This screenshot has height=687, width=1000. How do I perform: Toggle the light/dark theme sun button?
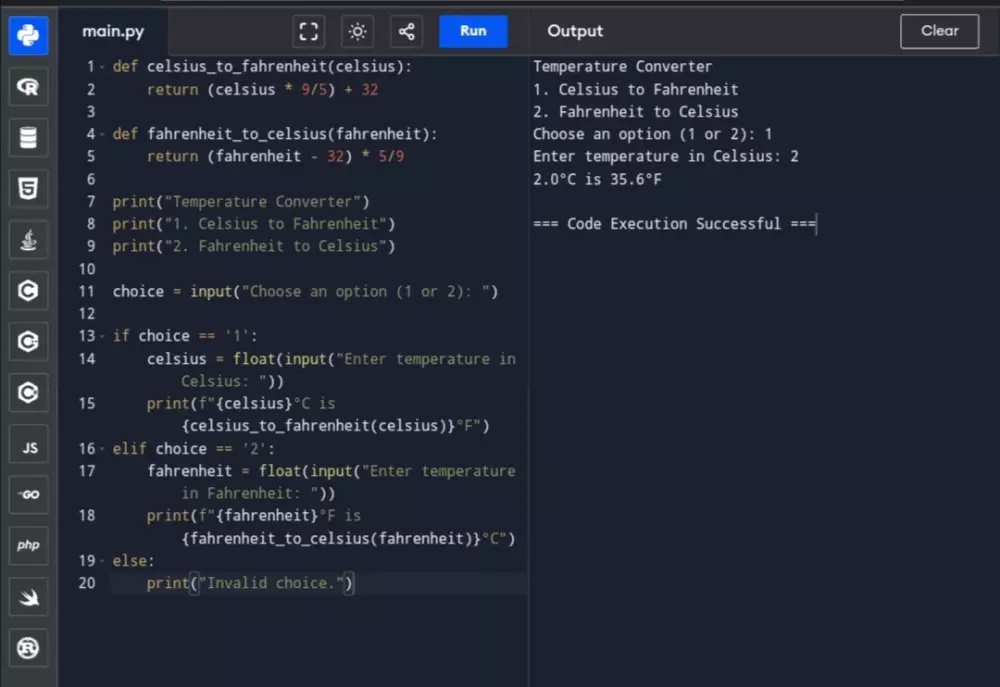coord(357,32)
